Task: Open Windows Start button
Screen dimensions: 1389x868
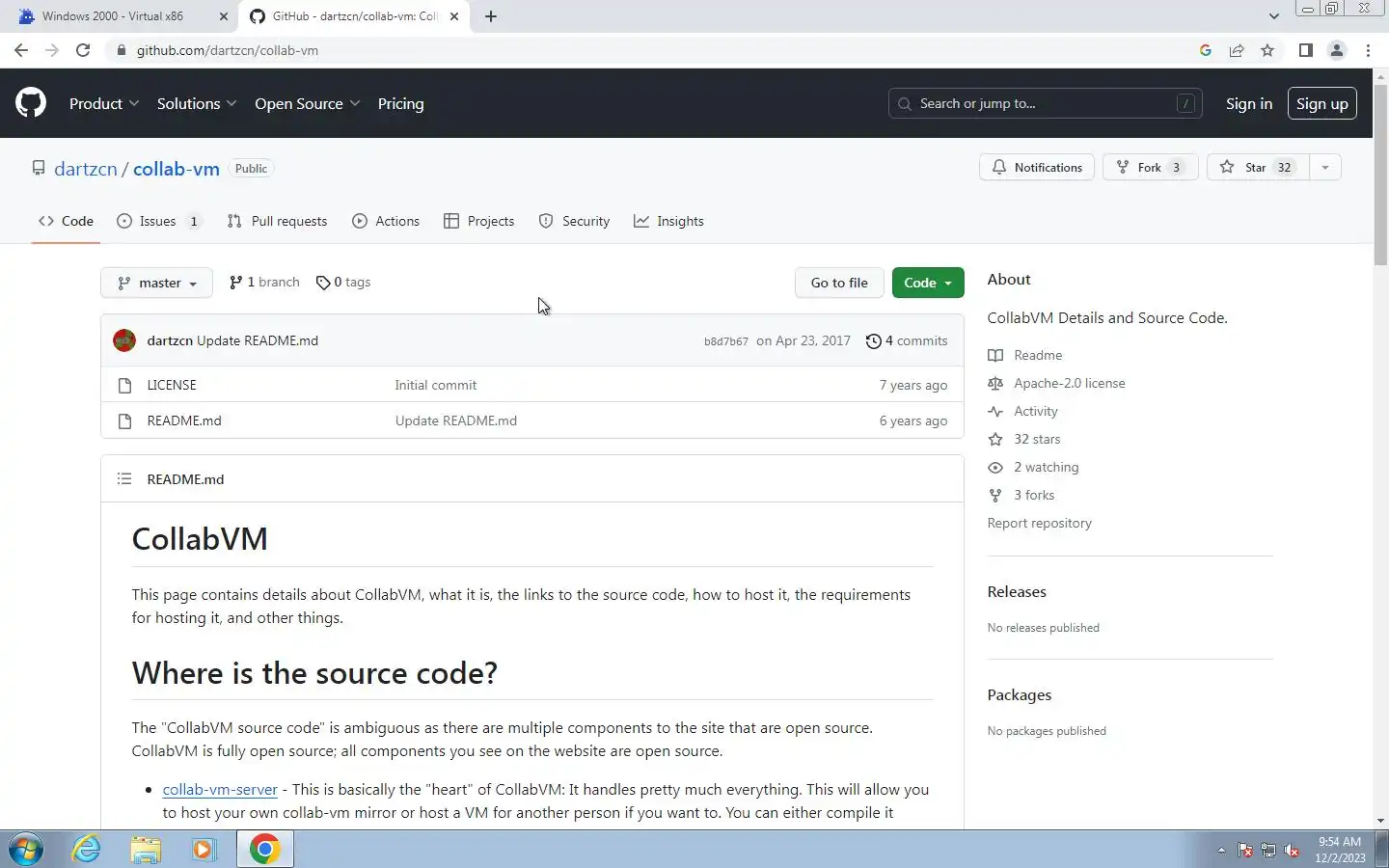Action: point(26,849)
